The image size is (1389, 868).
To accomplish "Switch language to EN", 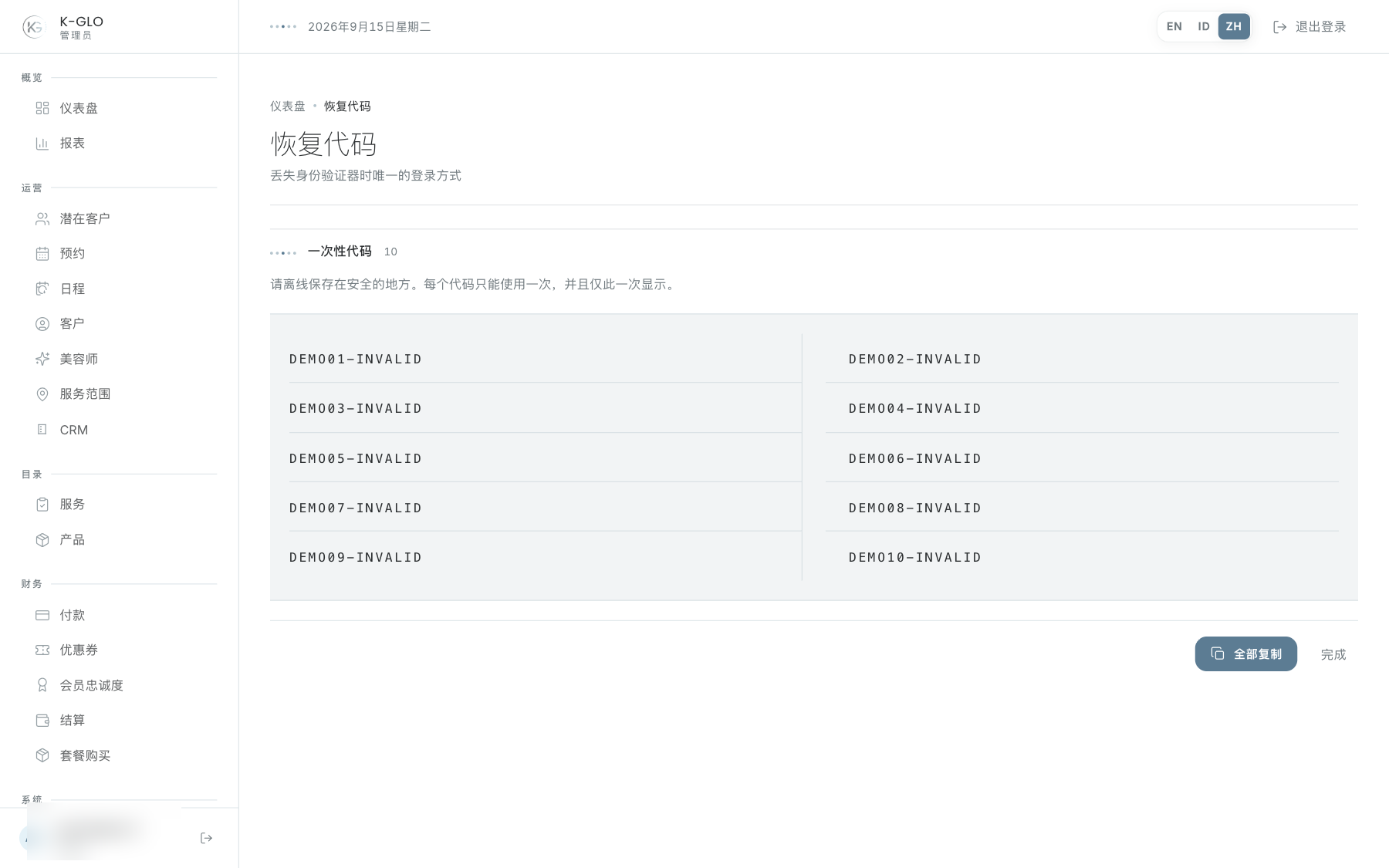I will point(1174,26).
